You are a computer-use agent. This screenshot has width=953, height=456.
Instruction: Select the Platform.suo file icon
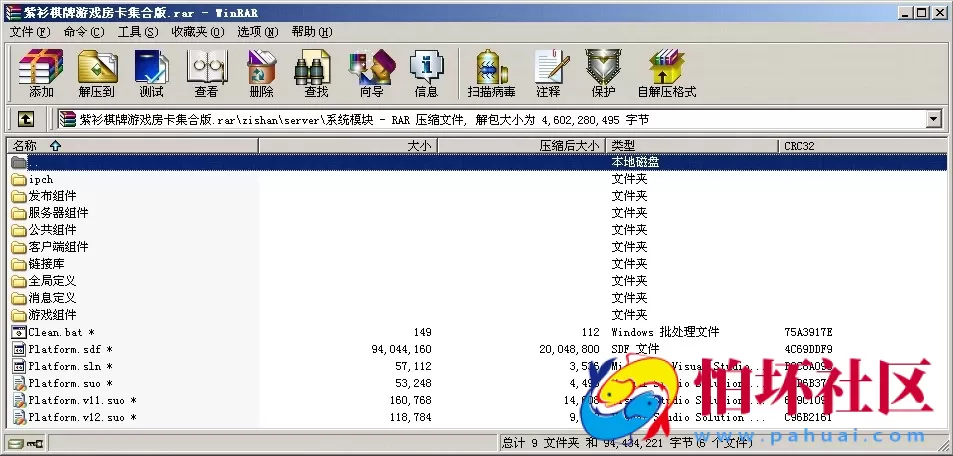point(19,383)
